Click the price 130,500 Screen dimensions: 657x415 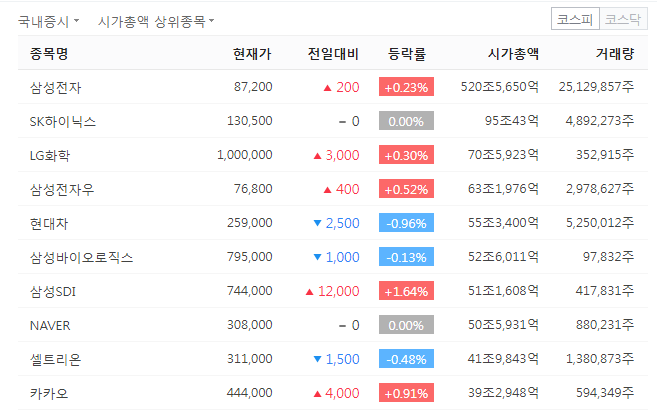(250, 121)
